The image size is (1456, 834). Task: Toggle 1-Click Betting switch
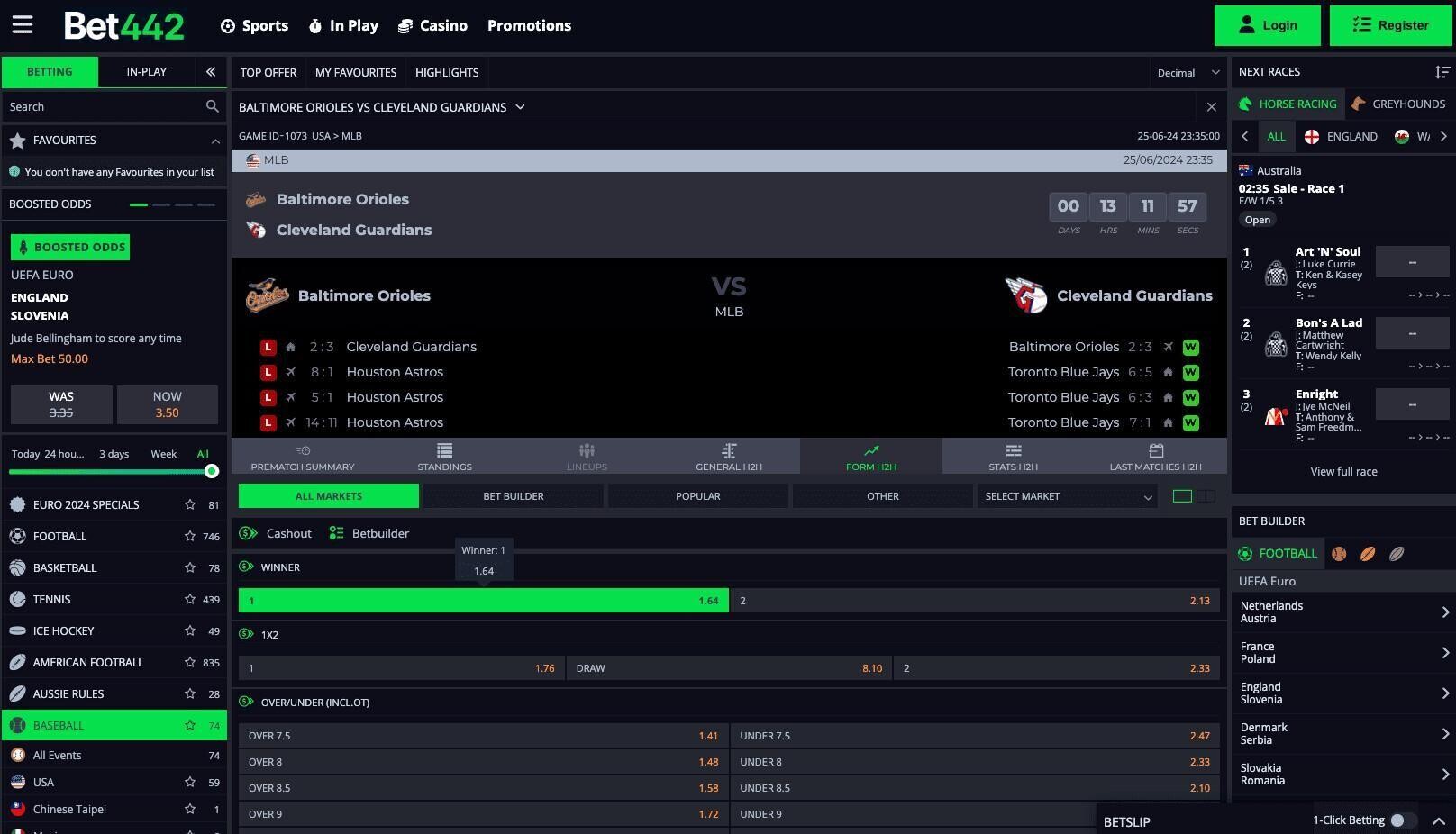pyautogui.click(x=1402, y=820)
